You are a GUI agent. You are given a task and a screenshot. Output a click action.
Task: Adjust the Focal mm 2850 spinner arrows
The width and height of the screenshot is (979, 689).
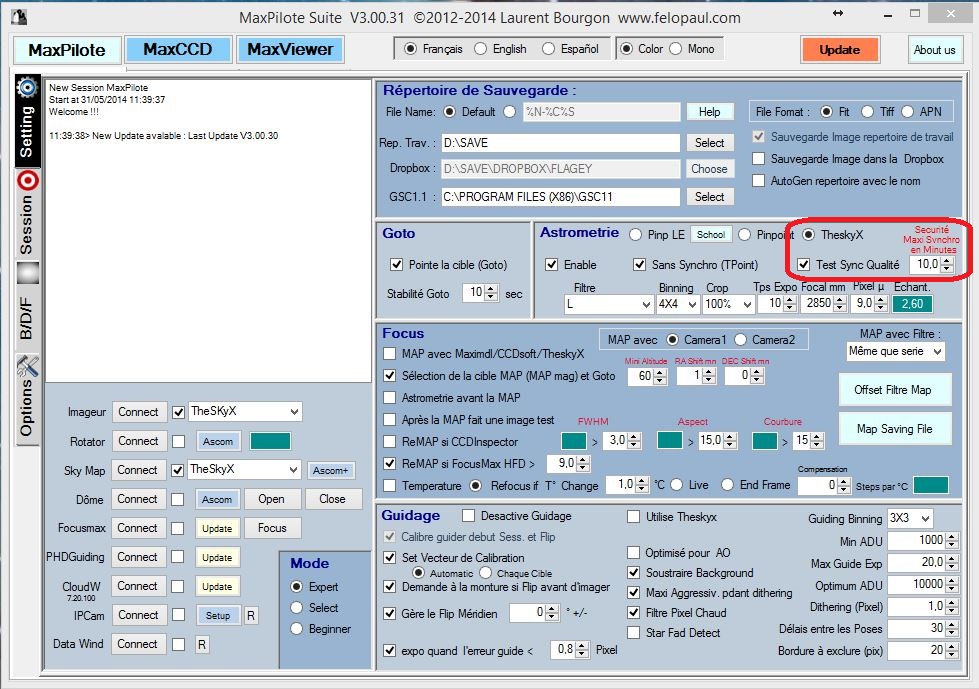(840, 304)
